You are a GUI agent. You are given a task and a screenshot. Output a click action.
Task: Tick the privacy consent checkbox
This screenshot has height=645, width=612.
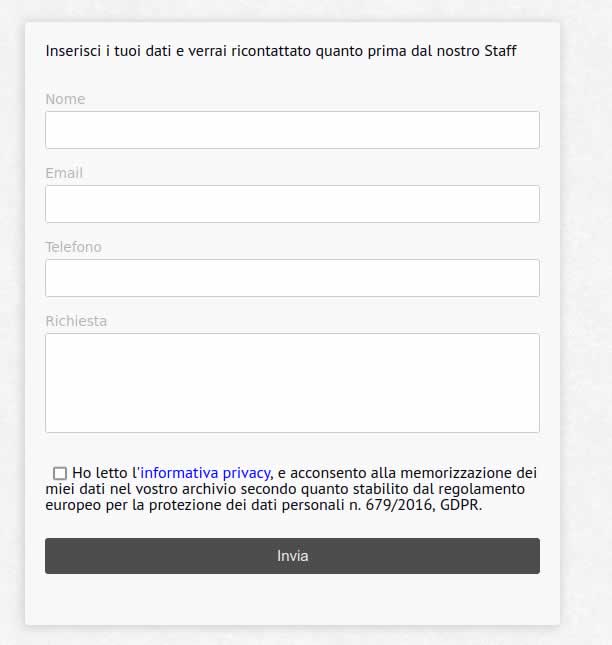click(60, 473)
